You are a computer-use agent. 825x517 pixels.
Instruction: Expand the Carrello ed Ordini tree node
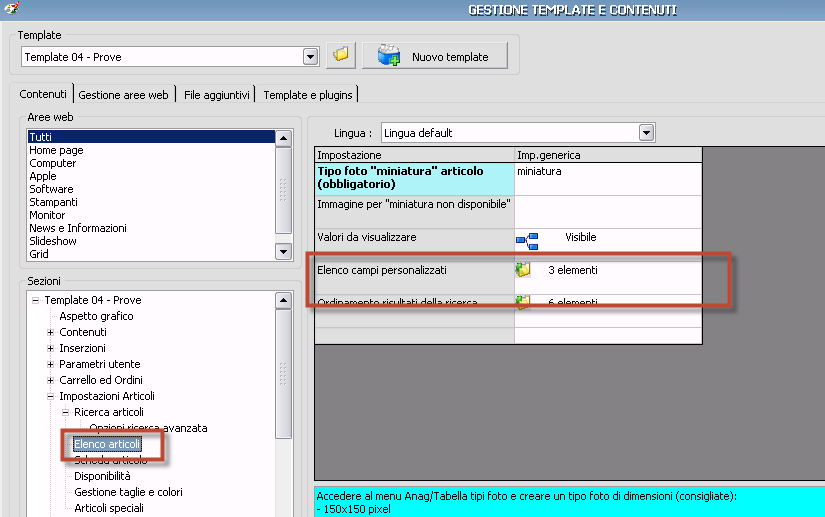click(x=51, y=380)
